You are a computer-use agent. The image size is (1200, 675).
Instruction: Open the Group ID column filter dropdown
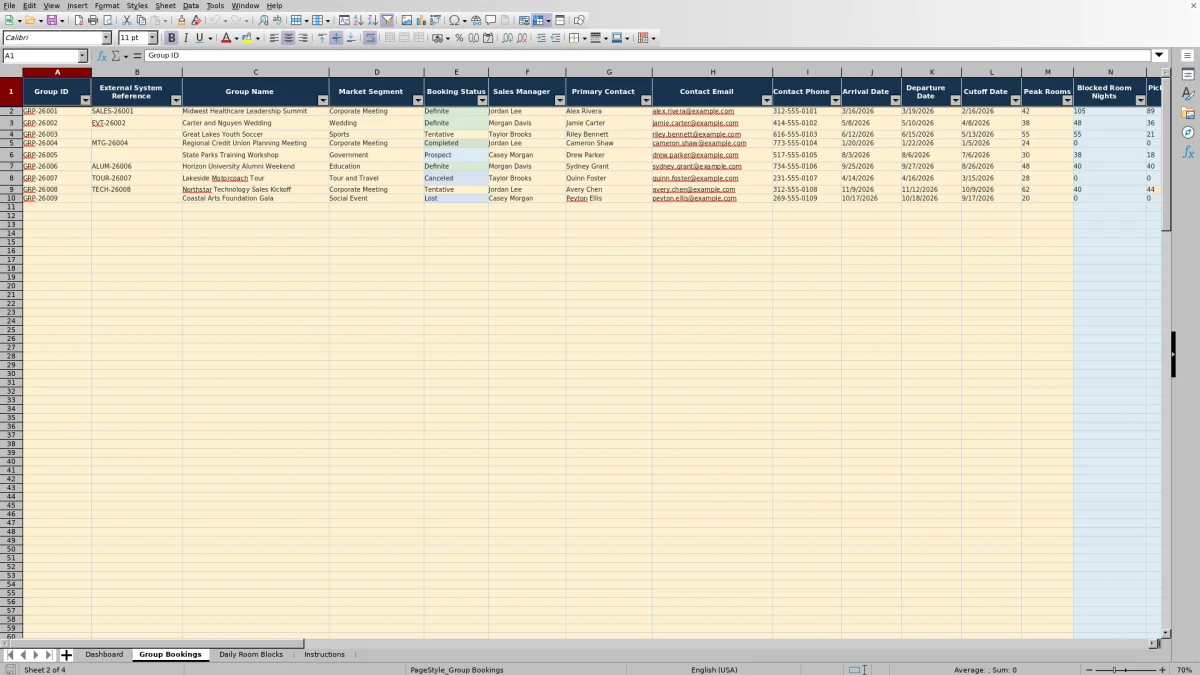85,100
